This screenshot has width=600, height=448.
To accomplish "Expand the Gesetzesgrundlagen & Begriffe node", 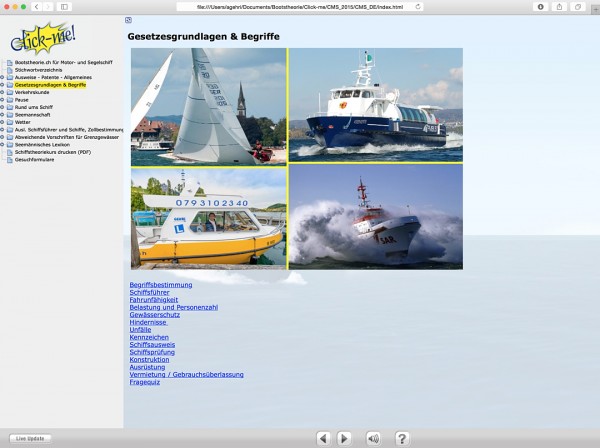I will [x=2, y=85].
